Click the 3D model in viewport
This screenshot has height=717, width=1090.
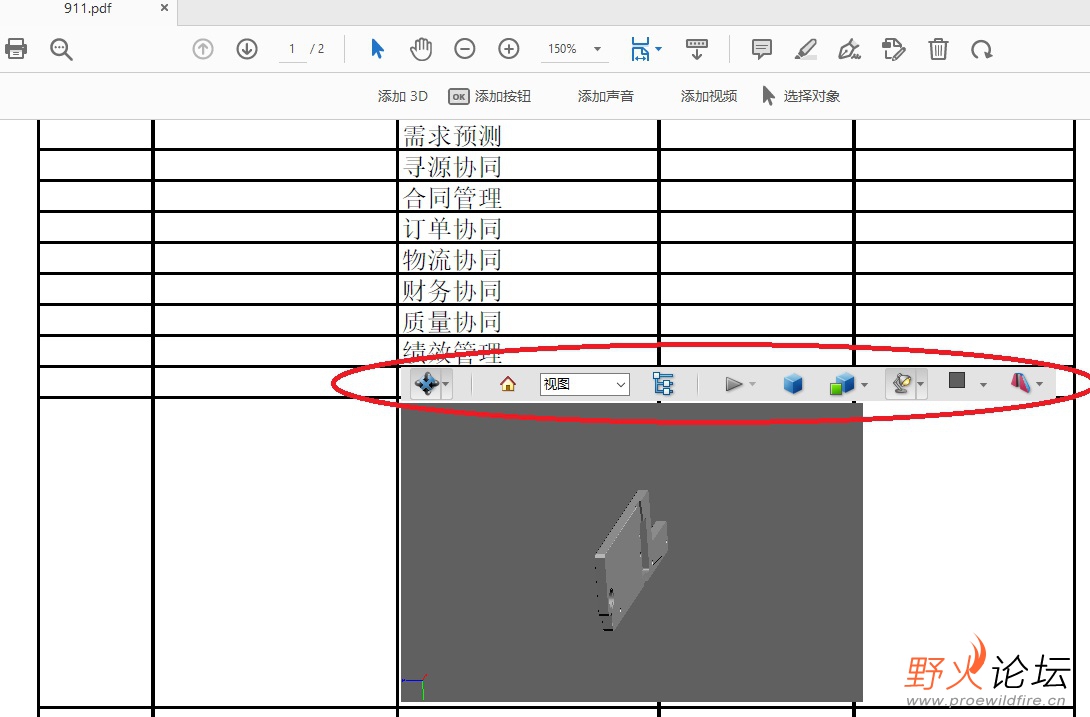click(631, 561)
